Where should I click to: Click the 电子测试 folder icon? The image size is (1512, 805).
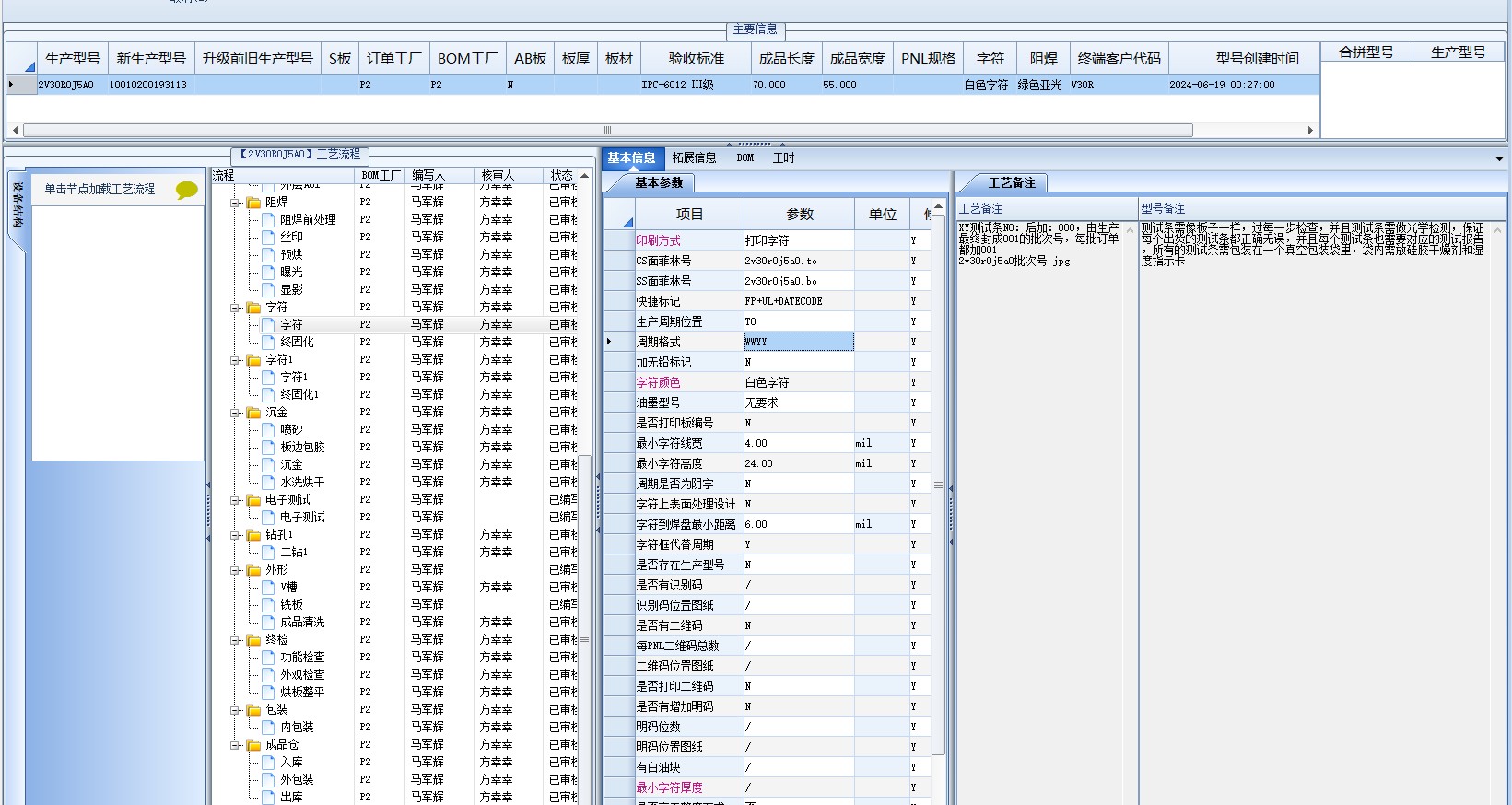pyautogui.click(x=254, y=499)
